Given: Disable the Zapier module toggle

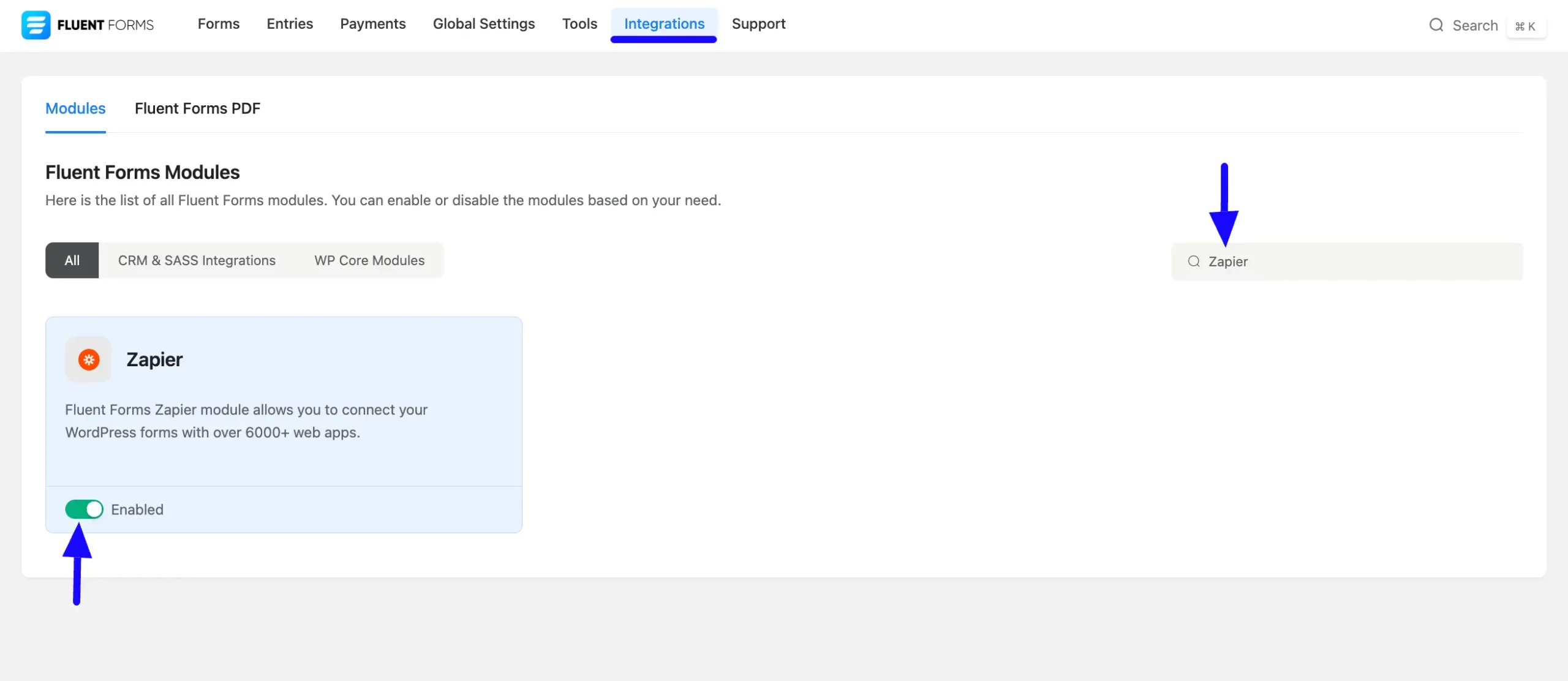Looking at the screenshot, I should (x=85, y=510).
